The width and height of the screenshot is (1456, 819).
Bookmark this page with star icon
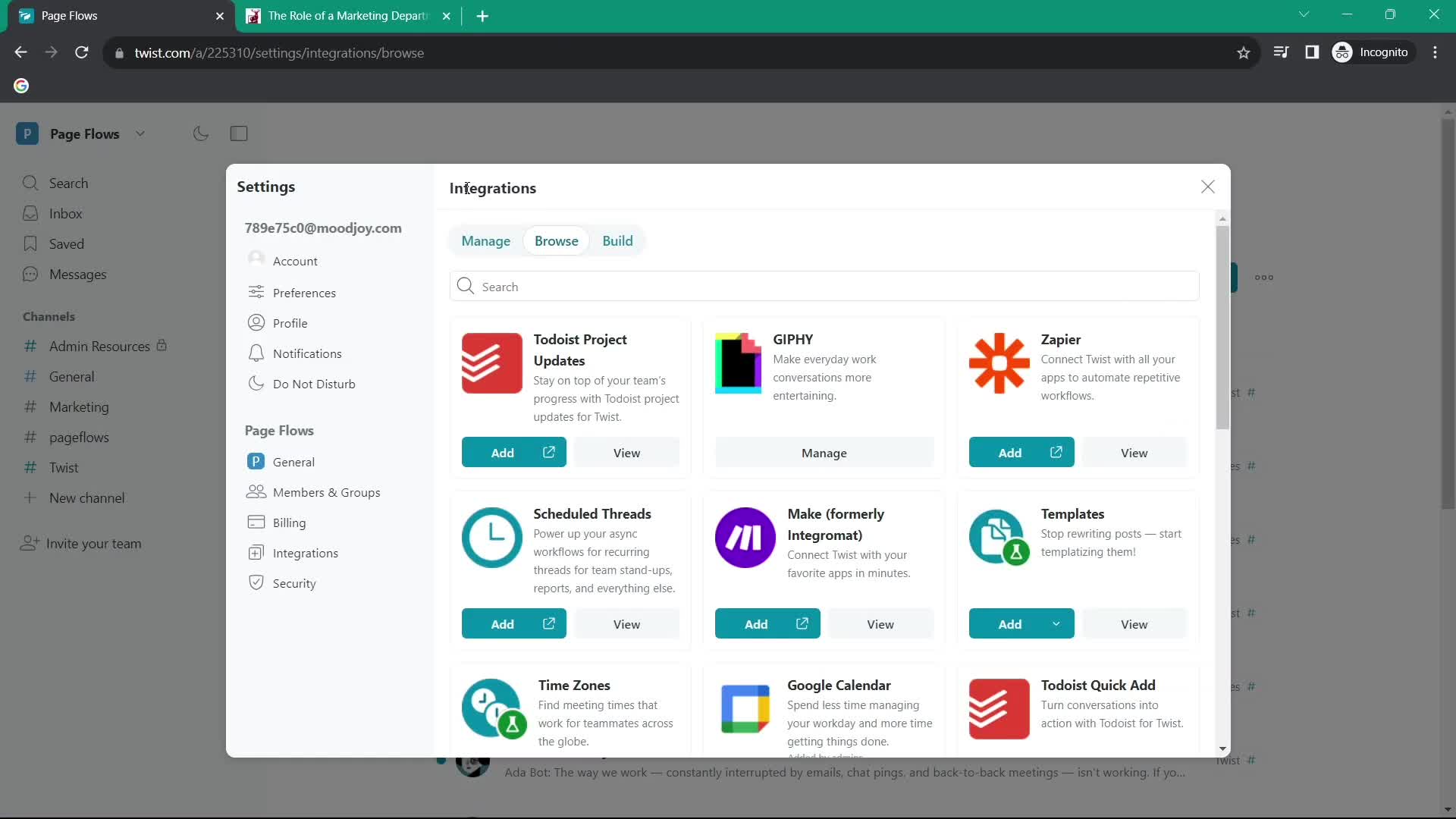[x=1243, y=52]
